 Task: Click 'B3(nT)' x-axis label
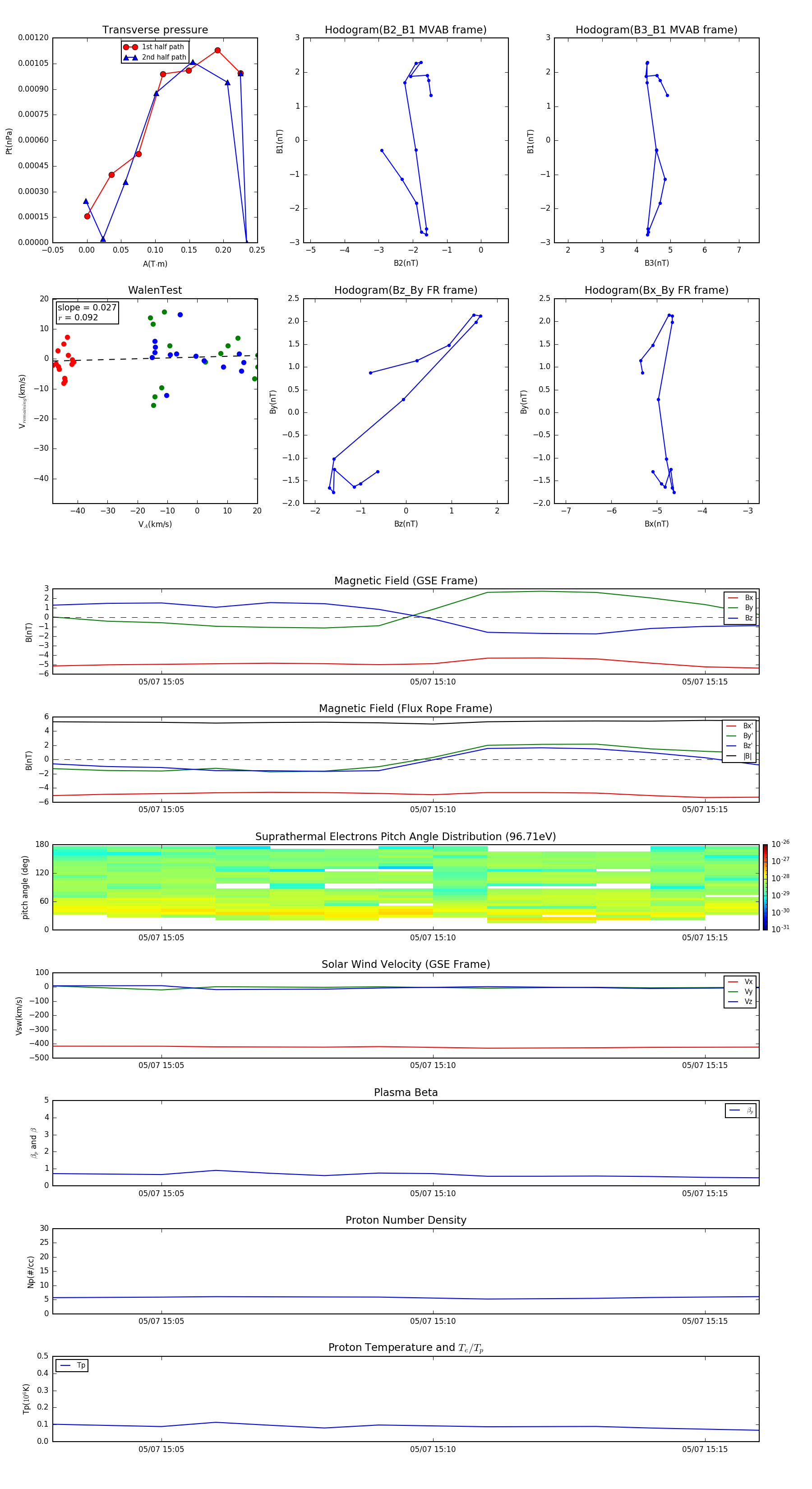click(x=656, y=264)
